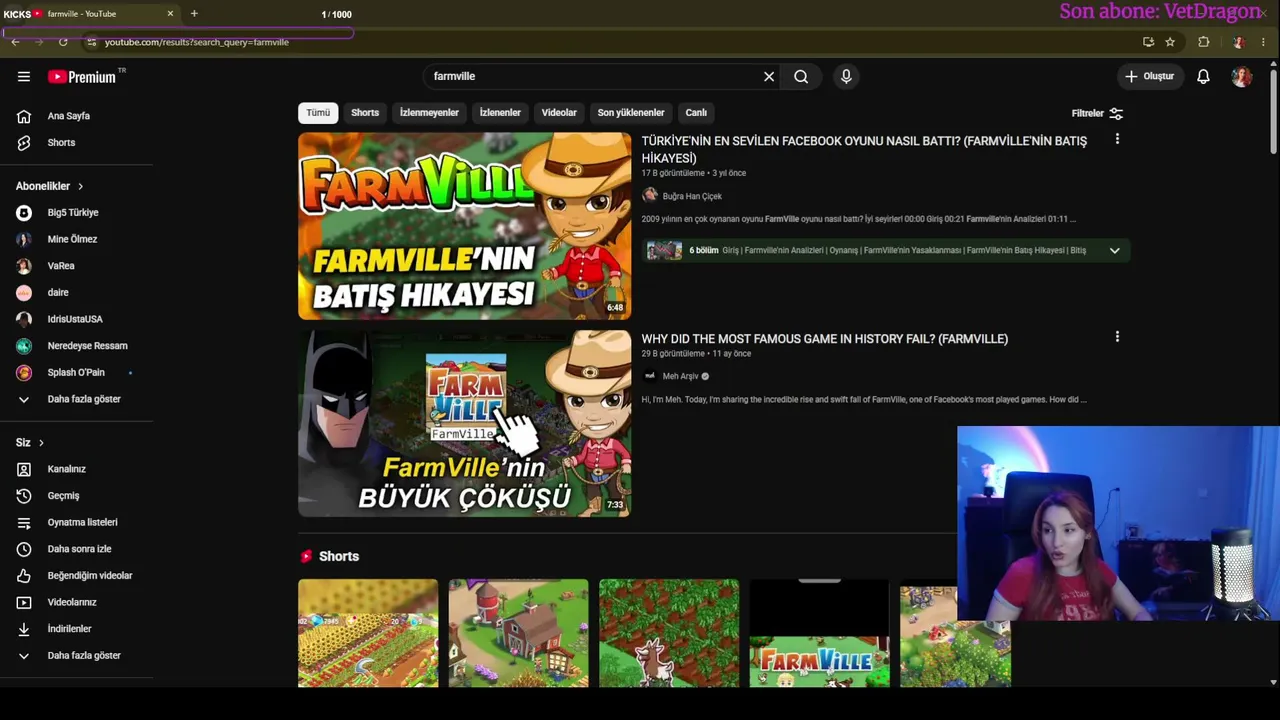Screen dimensions: 1280x720
Task: Filter by Videolar chip
Action: tap(559, 113)
